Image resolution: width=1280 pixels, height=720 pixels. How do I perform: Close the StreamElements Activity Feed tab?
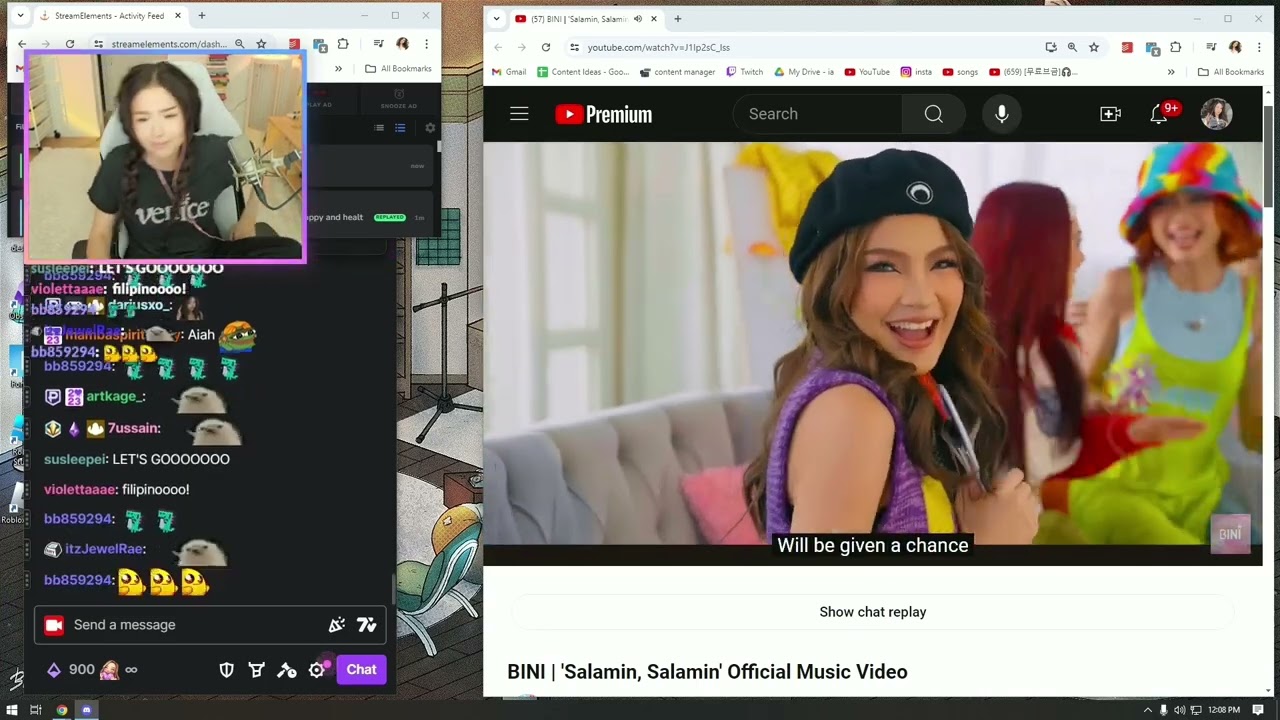coord(179,16)
